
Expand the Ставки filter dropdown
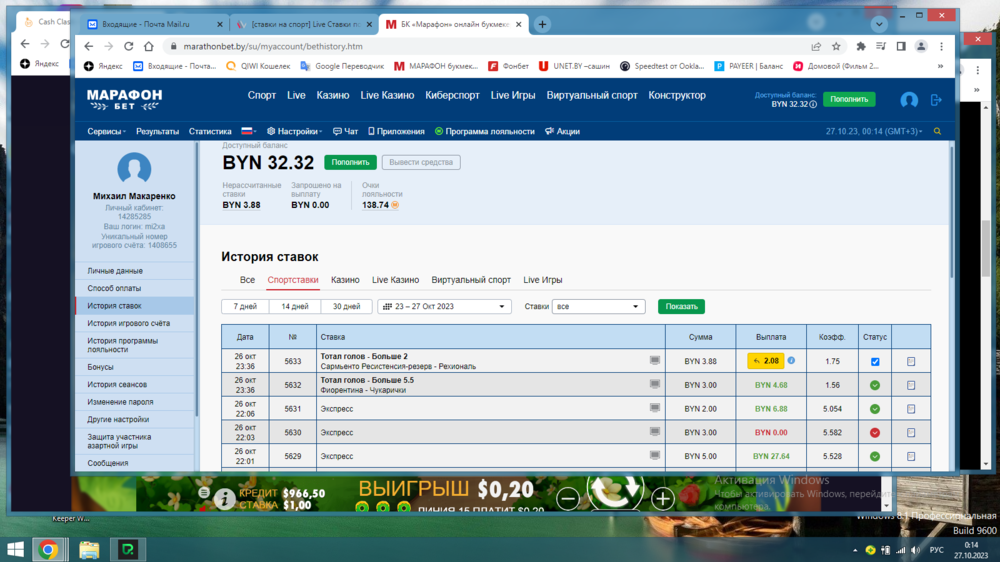point(598,307)
